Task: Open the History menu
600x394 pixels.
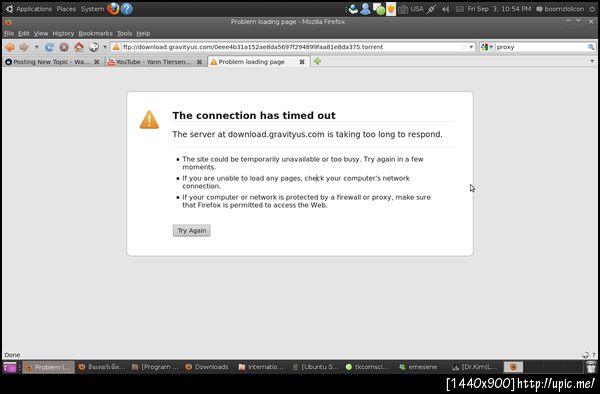Action: [x=63, y=34]
